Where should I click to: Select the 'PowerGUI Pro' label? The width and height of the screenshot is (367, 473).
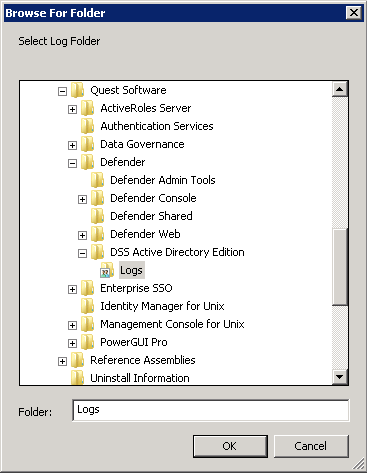pyautogui.click(x=134, y=342)
